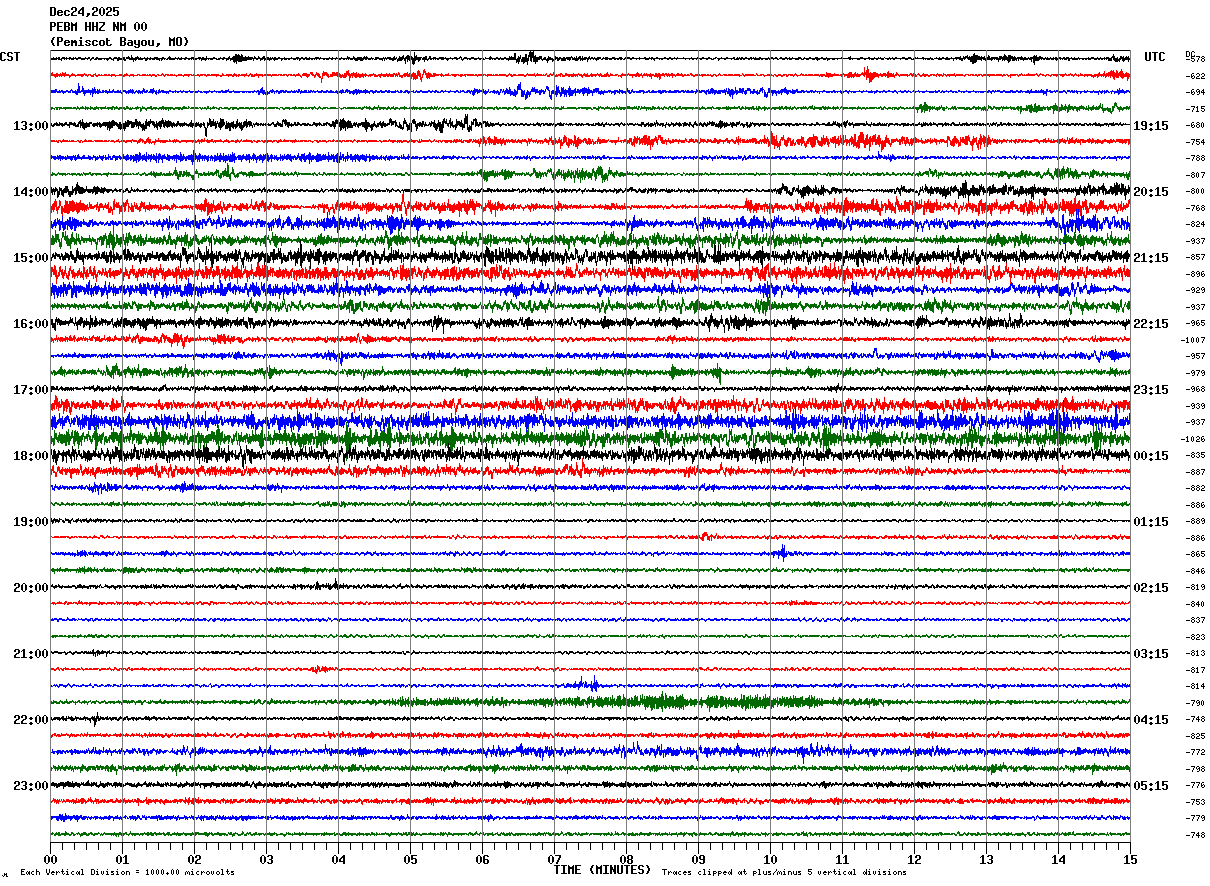
Task: Click the DC offset value -857
Action: [1195, 258]
